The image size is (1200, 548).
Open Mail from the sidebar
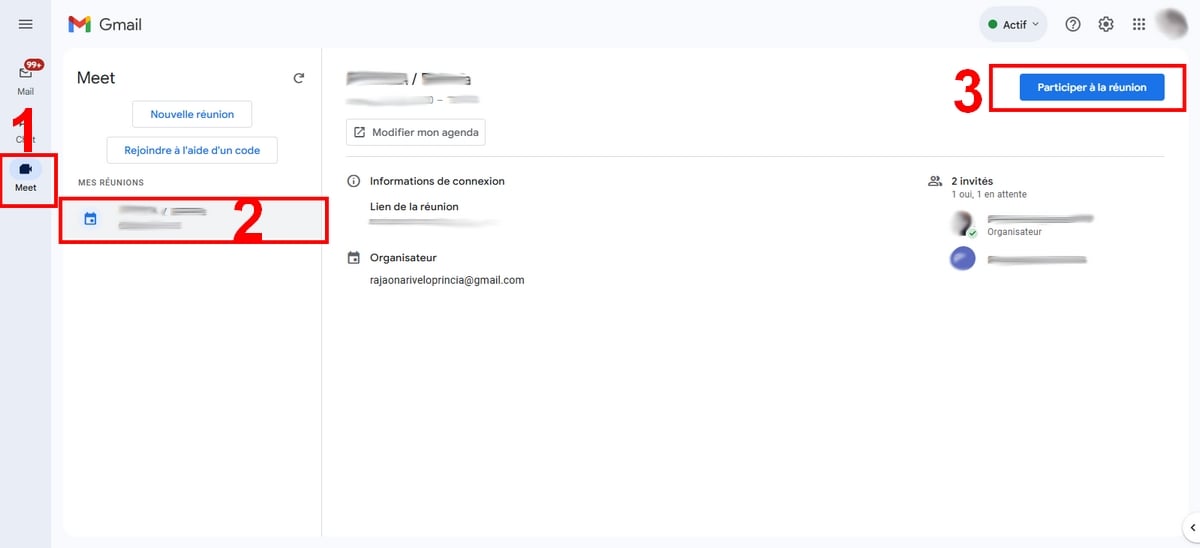[x=26, y=78]
